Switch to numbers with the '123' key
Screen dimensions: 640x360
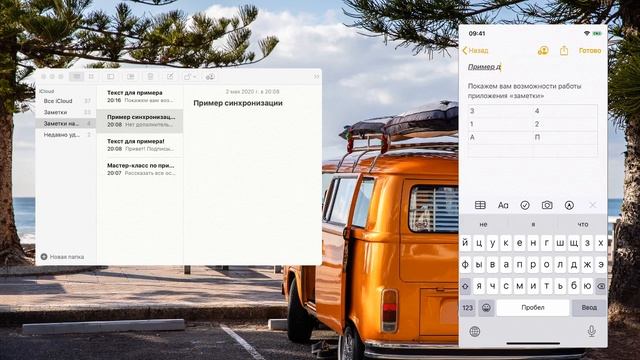pos(468,308)
